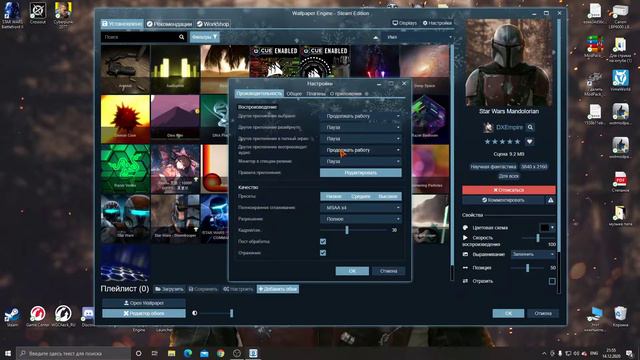
Task: Rate the wallpaper with the fifth star
Action: [x=518, y=142]
